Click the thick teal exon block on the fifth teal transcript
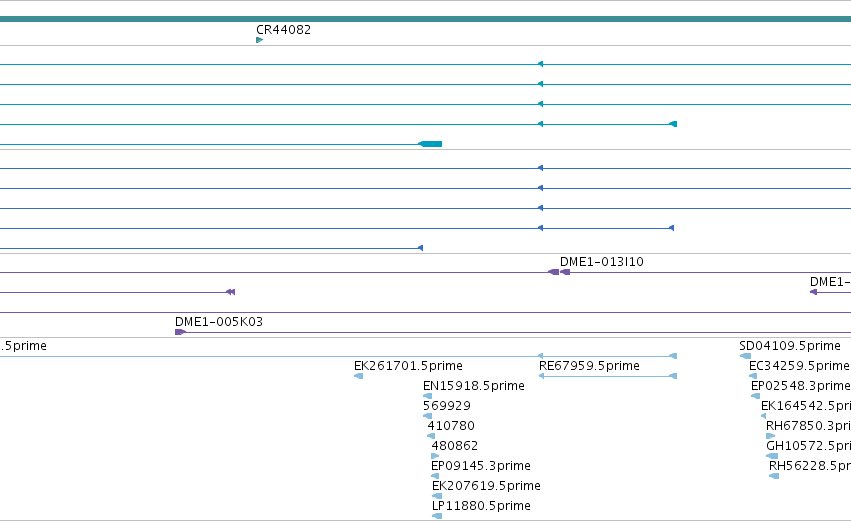851x521 pixels. pos(430,144)
